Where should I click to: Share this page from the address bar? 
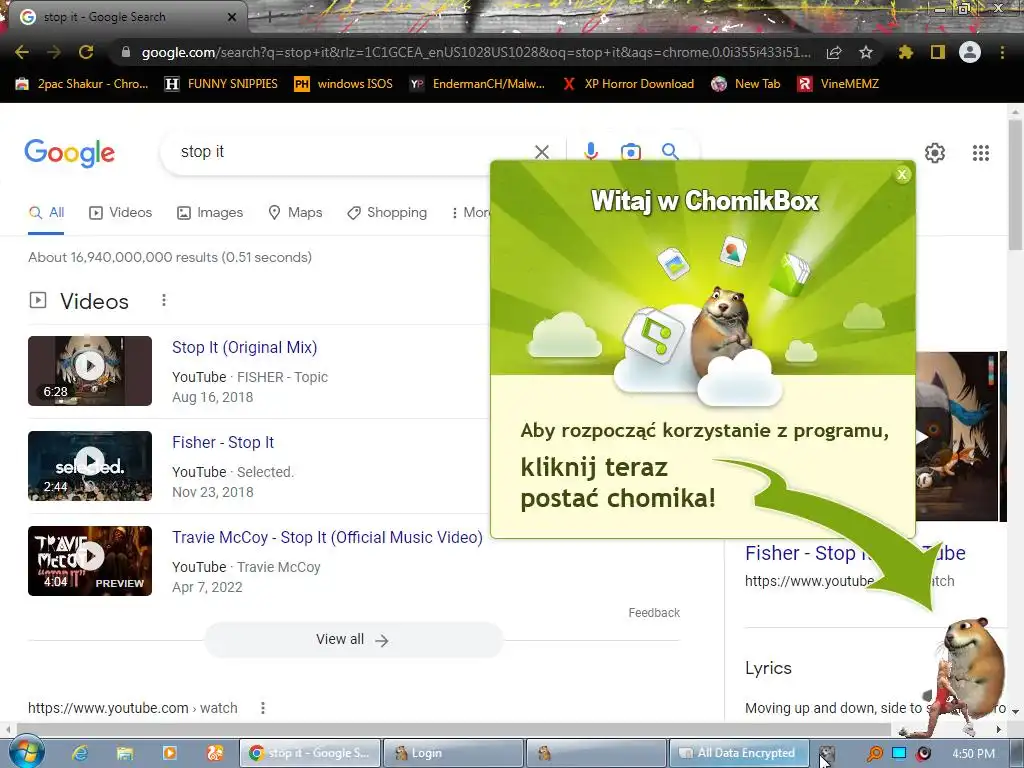point(834,52)
